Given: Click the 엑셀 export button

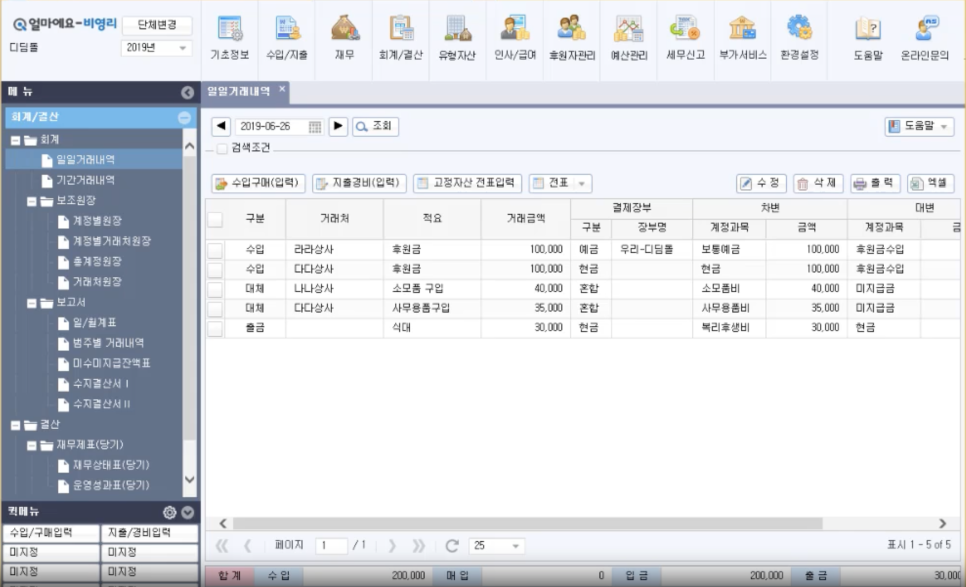Looking at the screenshot, I should click(930, 183).
